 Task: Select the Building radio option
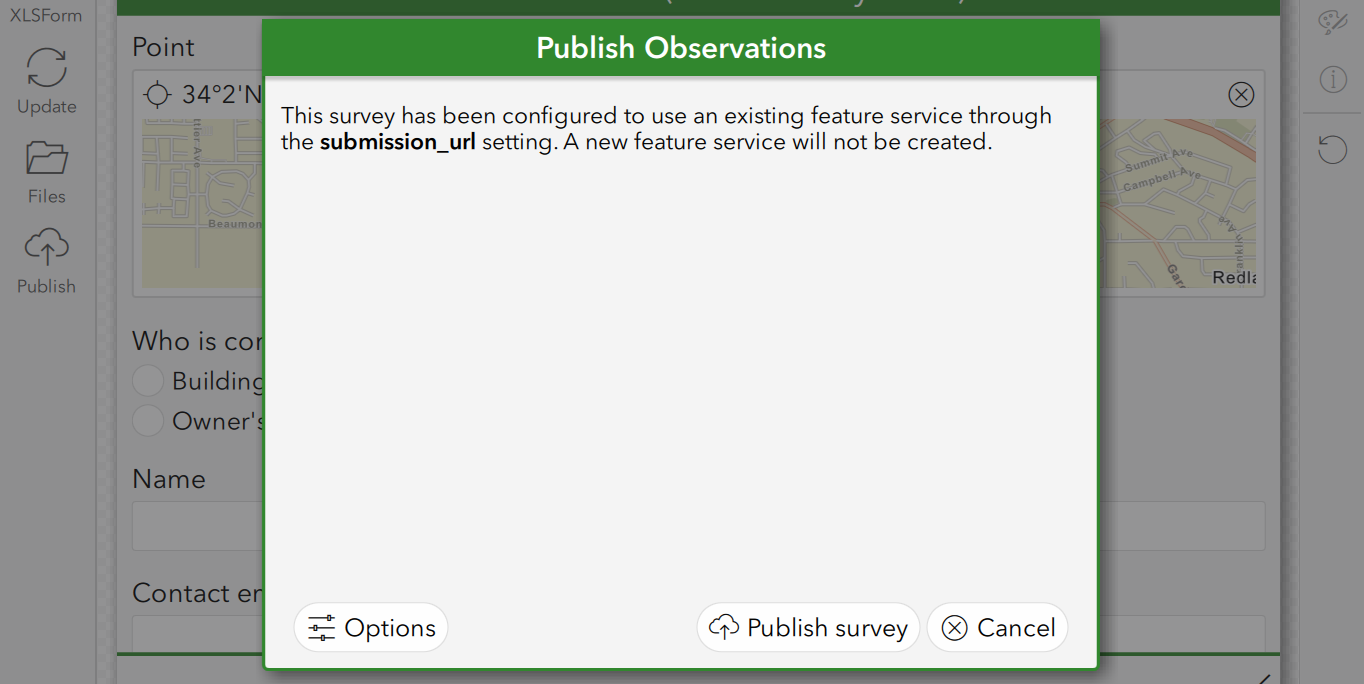148,381
